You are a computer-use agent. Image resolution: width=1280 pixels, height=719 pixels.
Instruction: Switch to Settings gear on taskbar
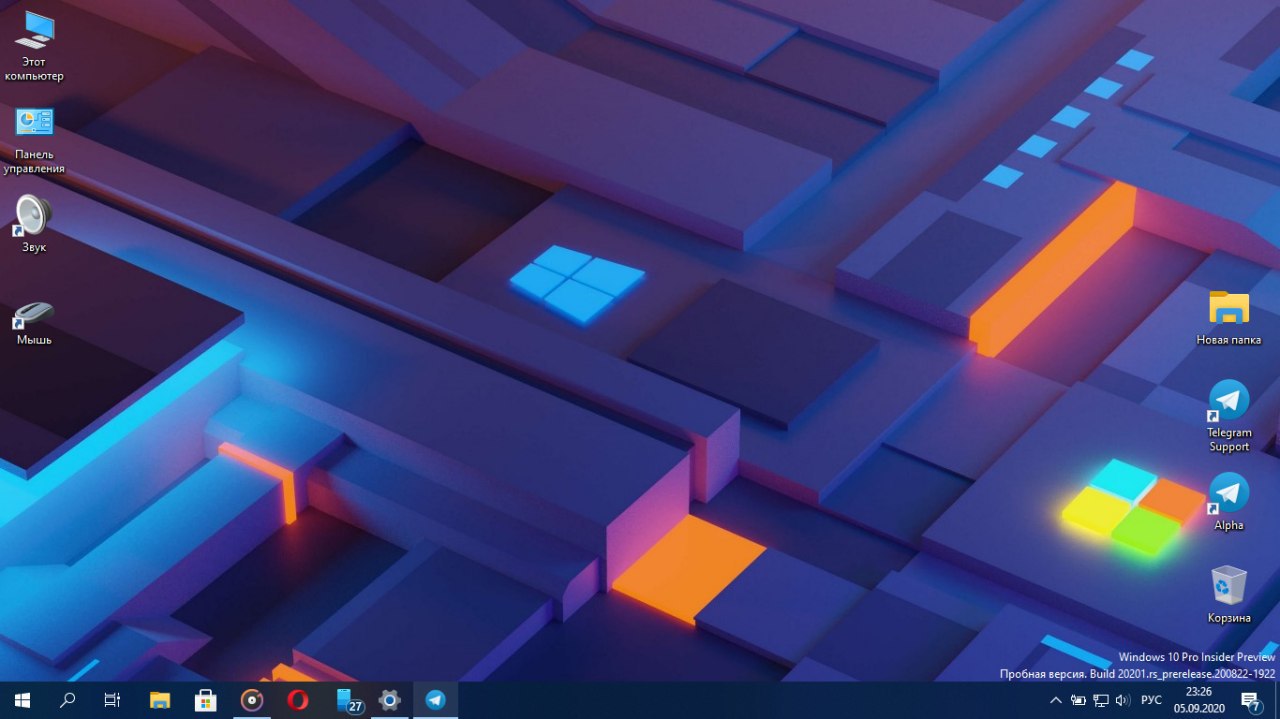389,700
